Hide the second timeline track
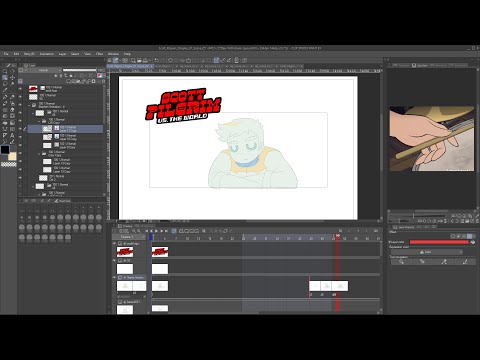 pyautogui.click(x=115, y=260)
